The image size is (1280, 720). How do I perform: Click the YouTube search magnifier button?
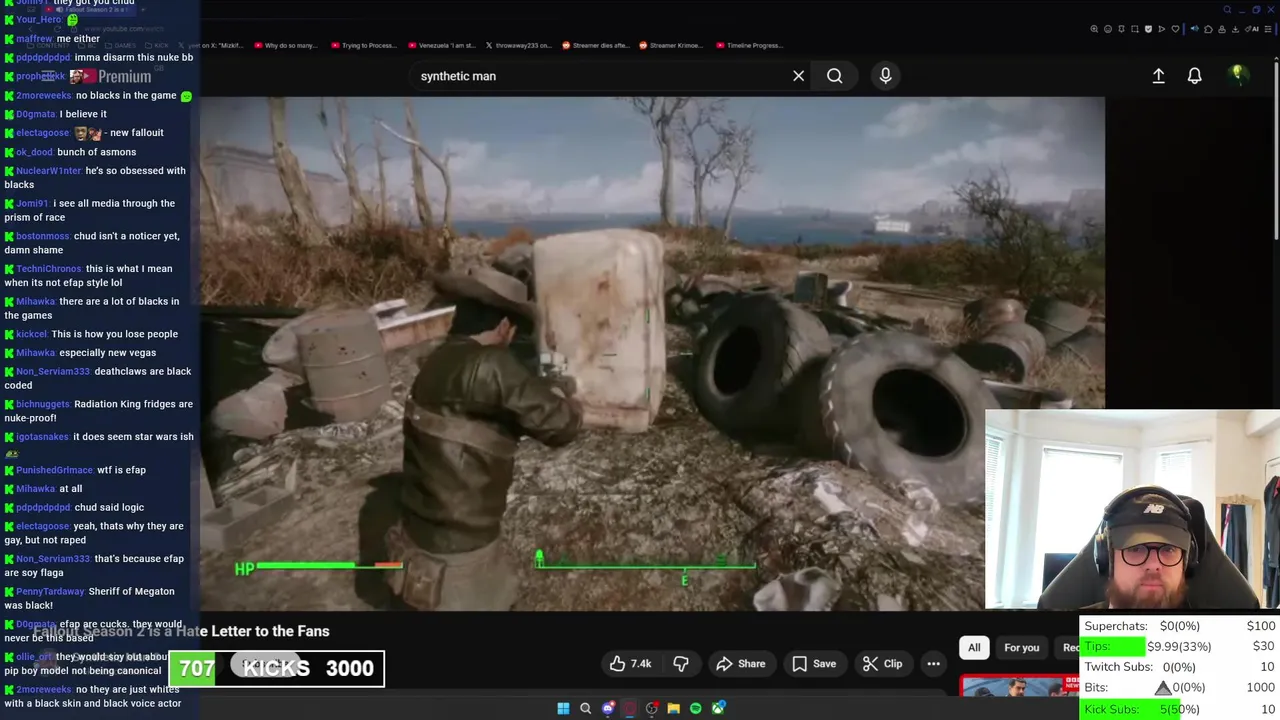pyautogui.click(x=834, y=76)
